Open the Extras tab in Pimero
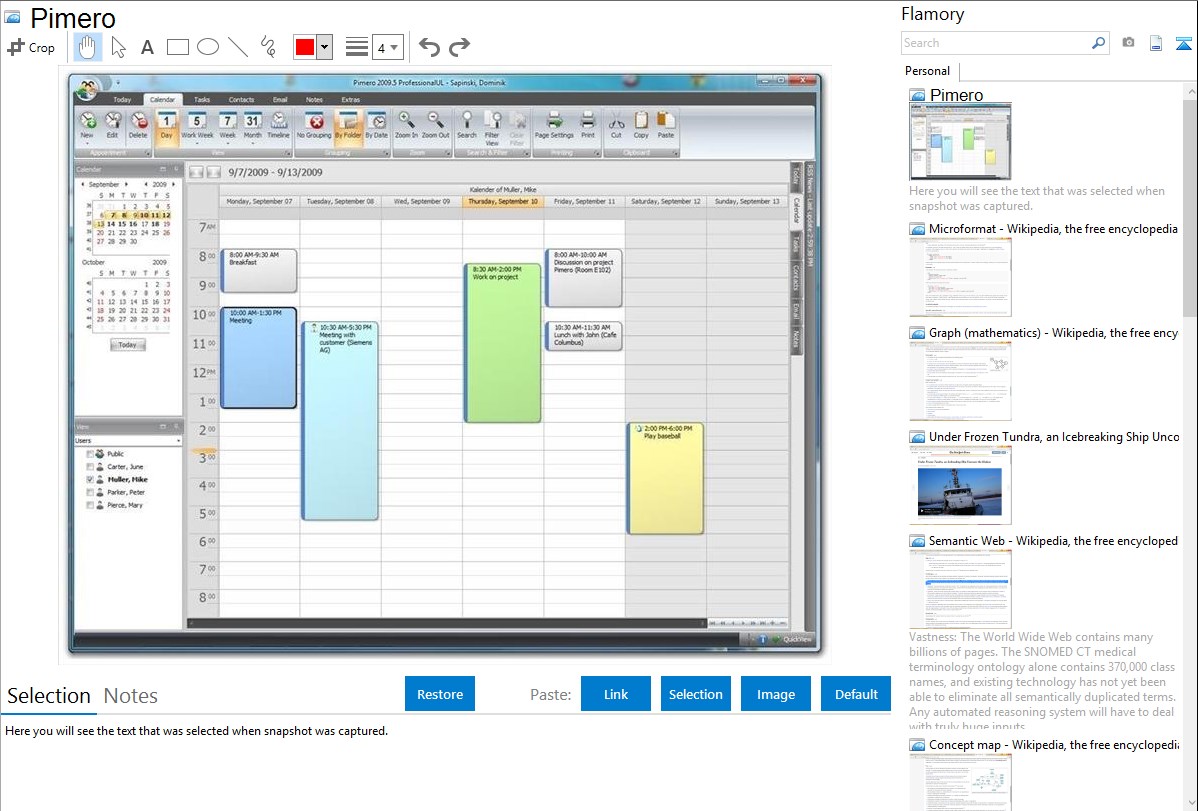 [351, 99]
